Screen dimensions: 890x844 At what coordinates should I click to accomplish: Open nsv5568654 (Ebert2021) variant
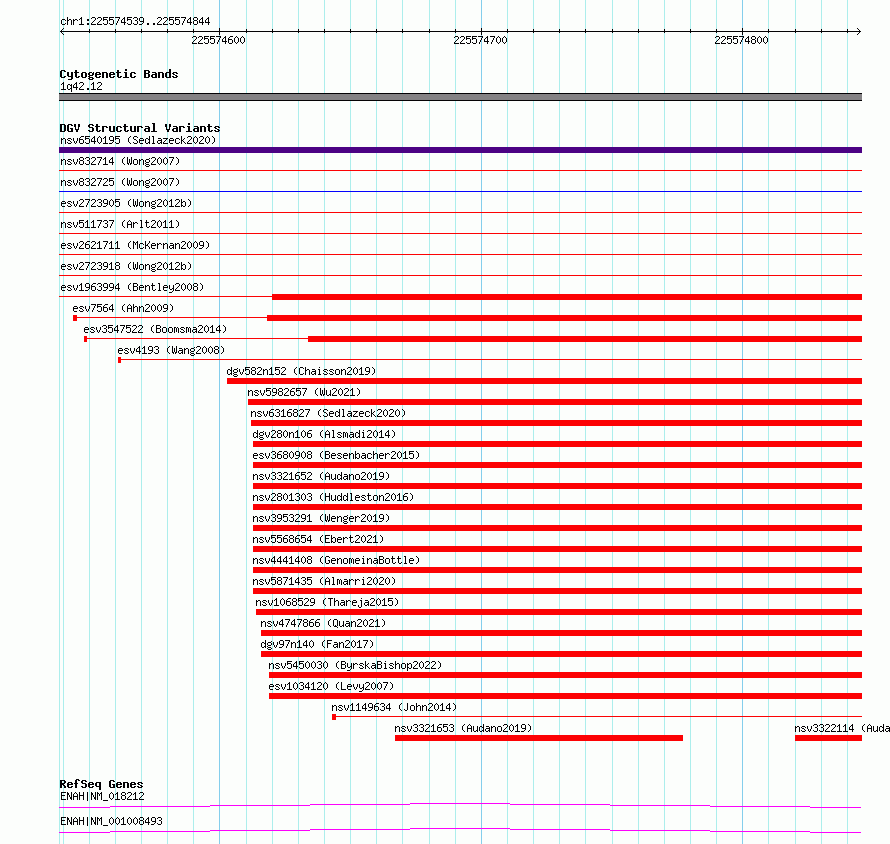[x=318, y=539]
